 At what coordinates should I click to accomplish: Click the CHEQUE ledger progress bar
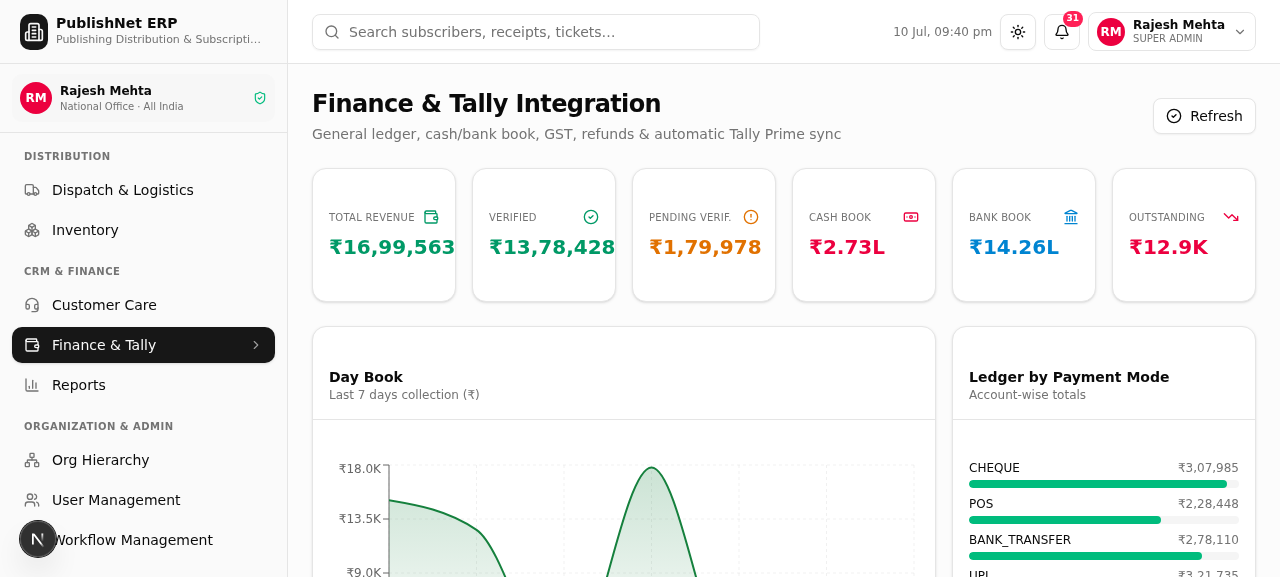[1104, 484]
